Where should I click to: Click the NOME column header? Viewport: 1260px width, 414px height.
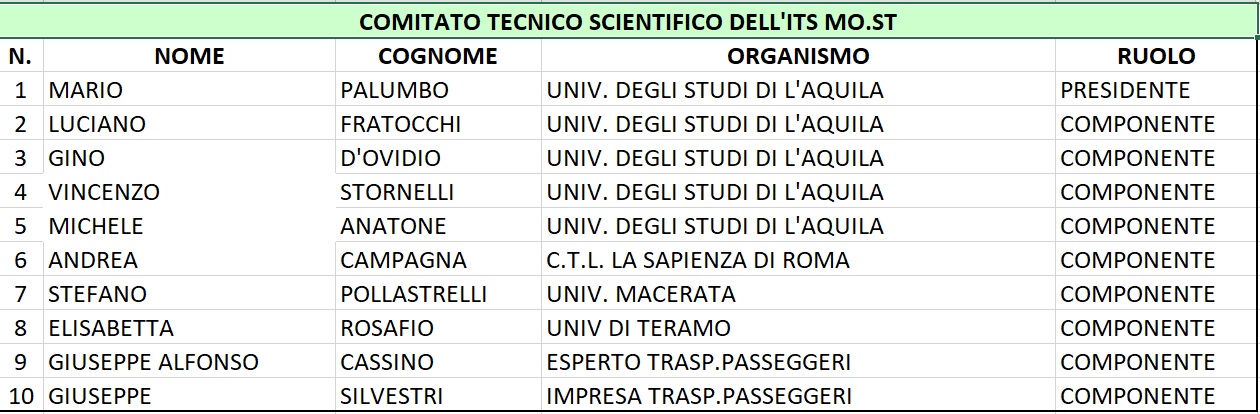point(189,56)
